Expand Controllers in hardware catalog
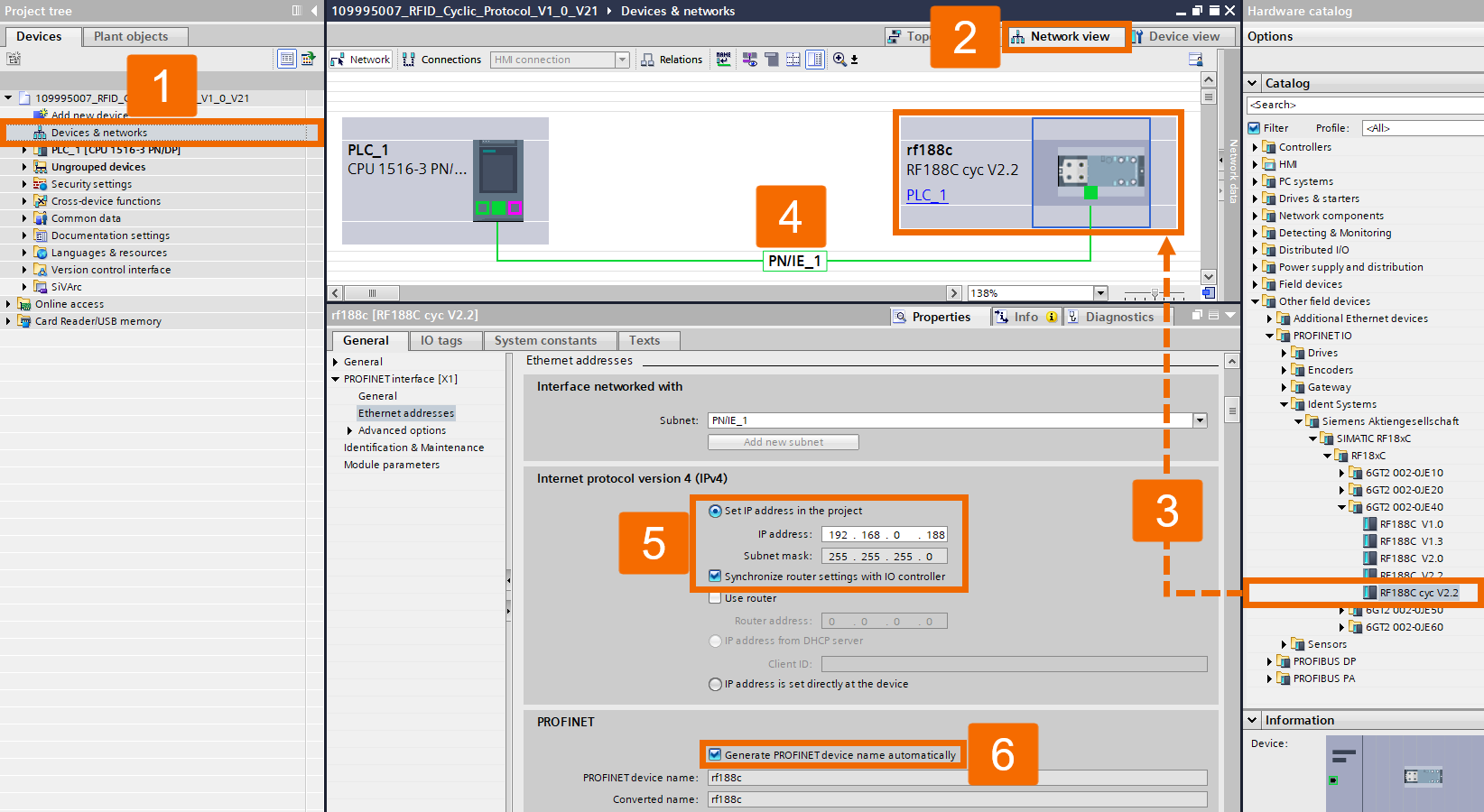 click(1255, 147)
